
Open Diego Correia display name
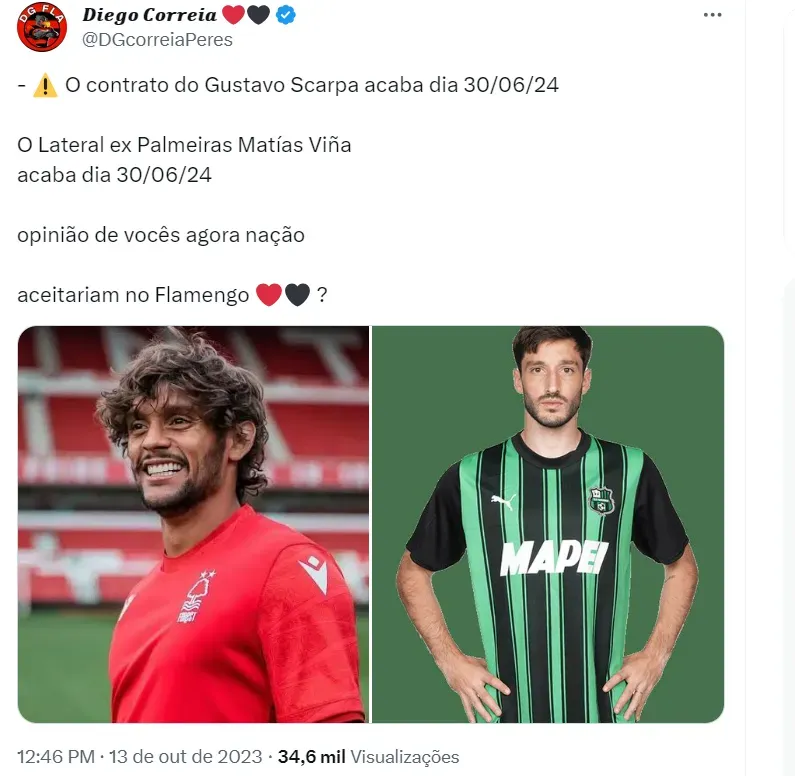click(x=150, y=15)
